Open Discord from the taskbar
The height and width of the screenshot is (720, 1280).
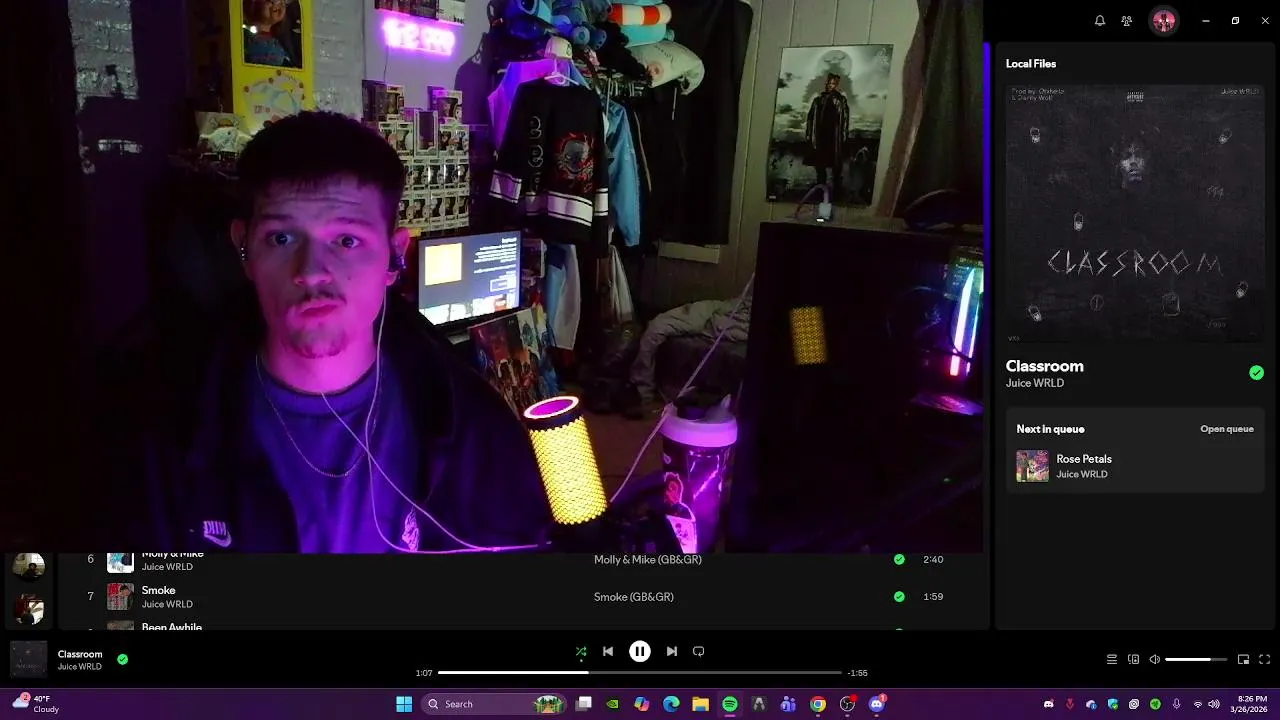click(877, 704)
